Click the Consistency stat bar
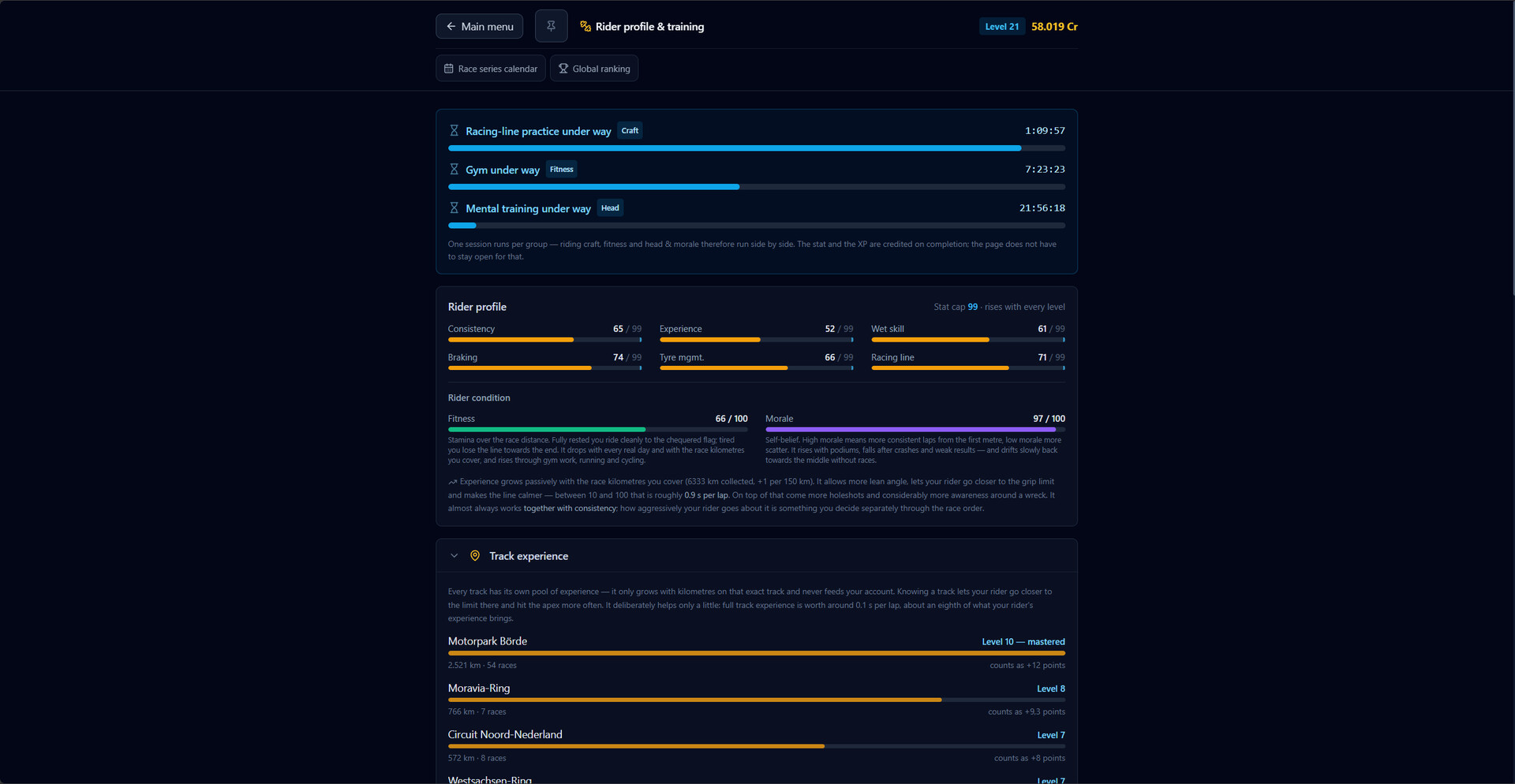The width and height of the screenshot is (1515, 784). [544, 340]
